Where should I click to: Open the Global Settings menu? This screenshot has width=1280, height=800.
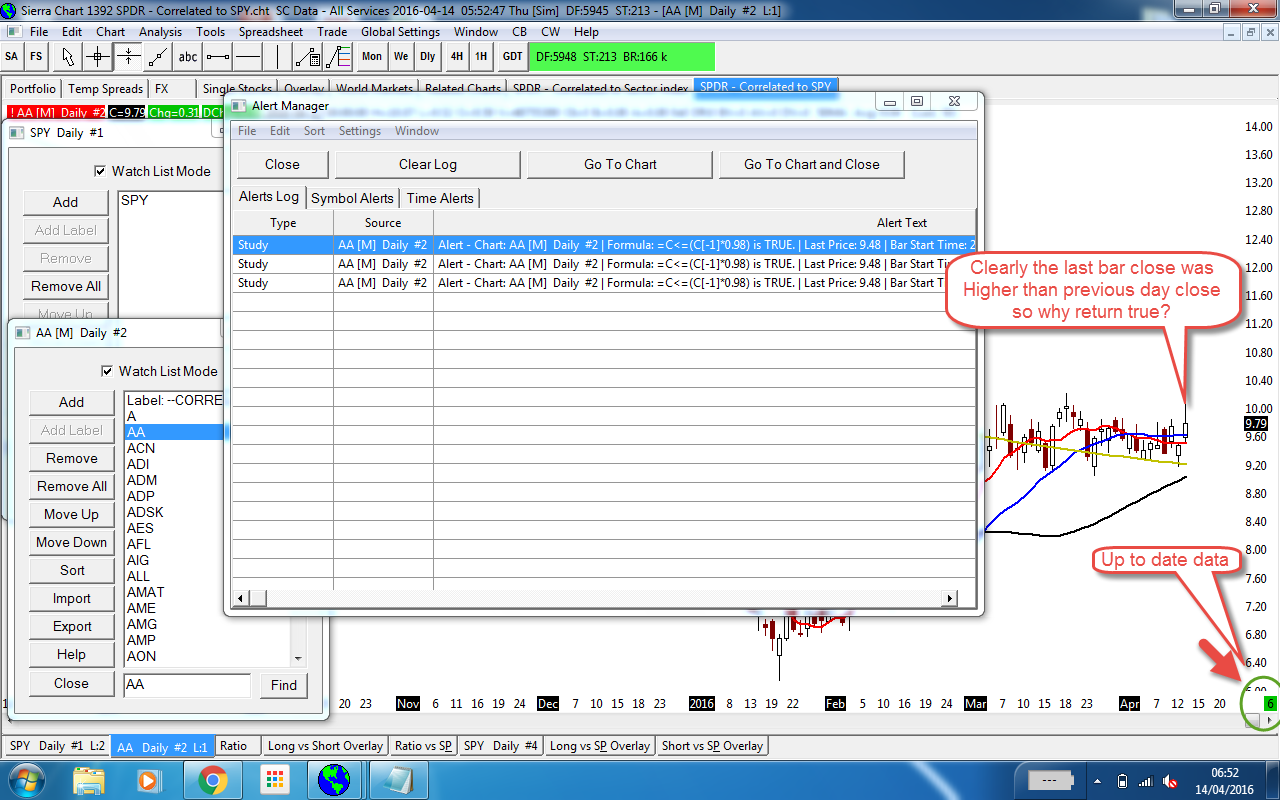point(401,32)
